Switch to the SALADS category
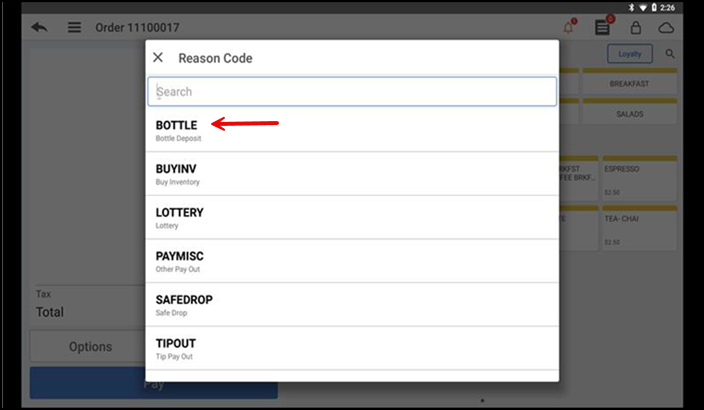This screenshot has height=410, width=704. (x=629, y=114)
